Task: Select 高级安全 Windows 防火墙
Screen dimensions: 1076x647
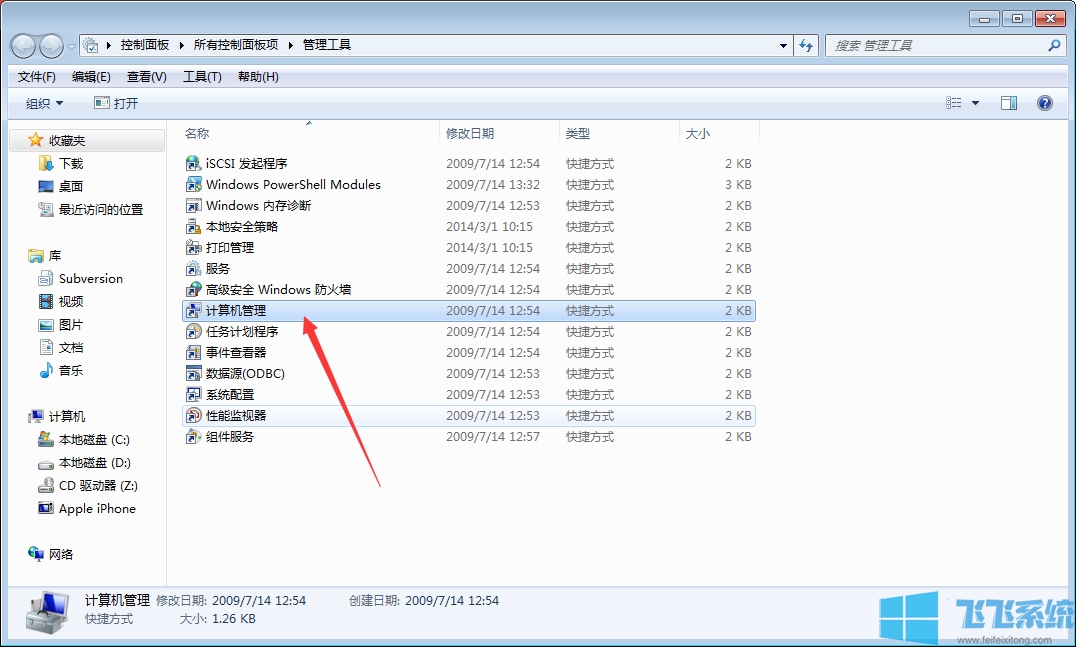Action: pos(262,289)
